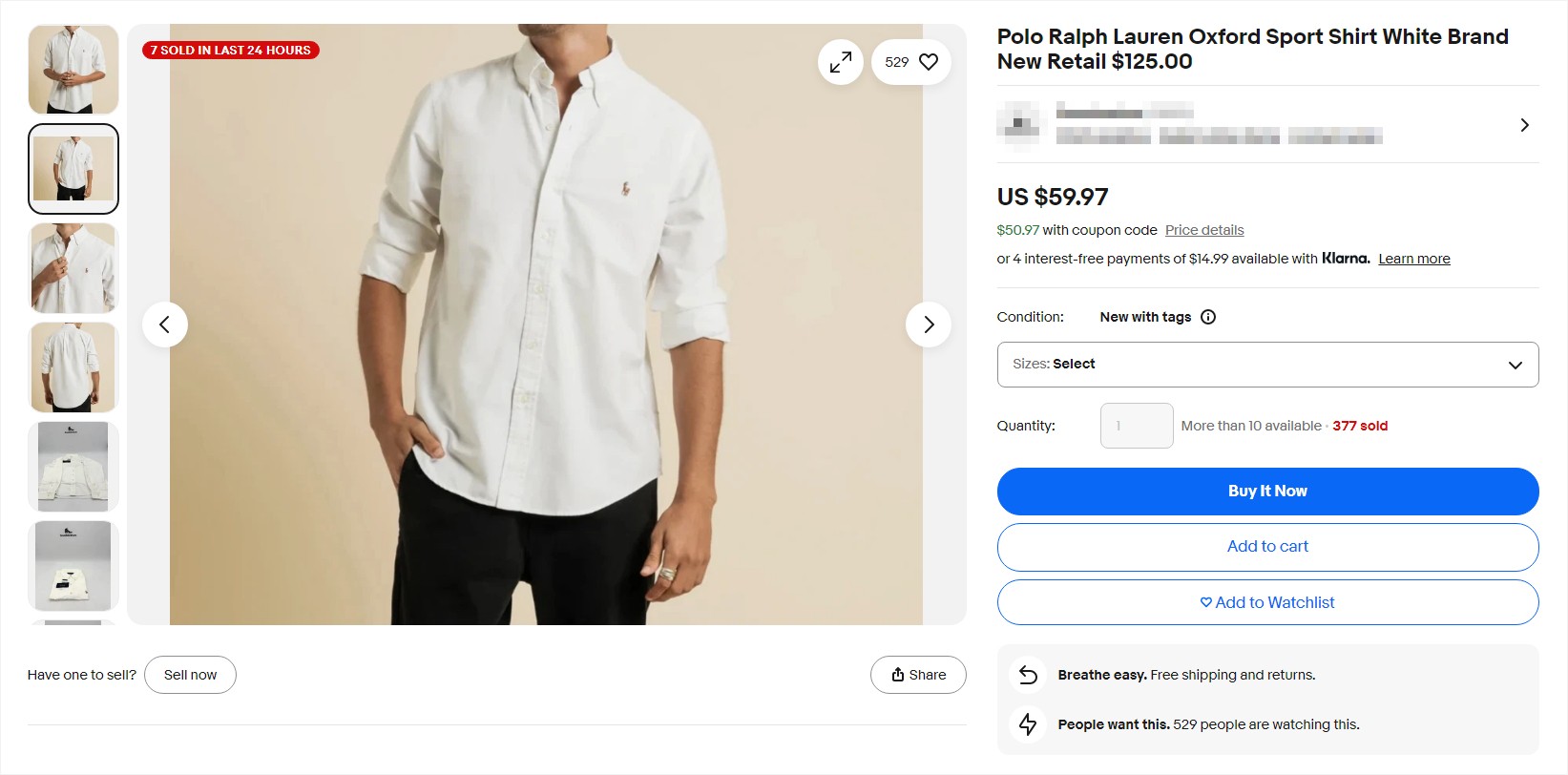Click the return arrow icon beside Breathe easy
The image size is (1568, 775).
(x=1027, y=674)
